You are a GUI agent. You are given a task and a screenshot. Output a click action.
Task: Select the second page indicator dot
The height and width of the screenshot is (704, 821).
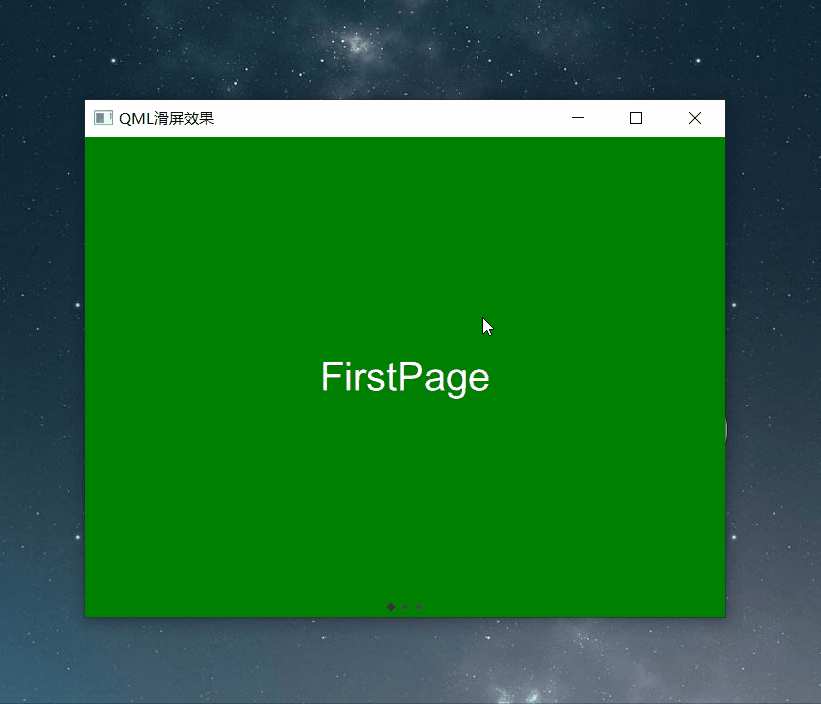(405, 607)
